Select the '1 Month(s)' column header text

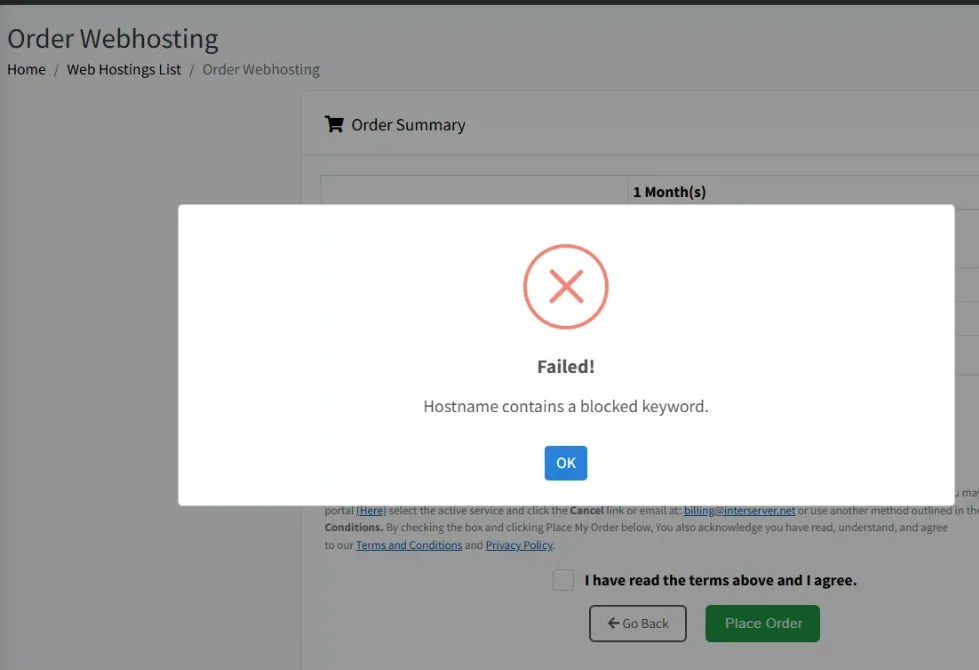(x=669, y=192)
